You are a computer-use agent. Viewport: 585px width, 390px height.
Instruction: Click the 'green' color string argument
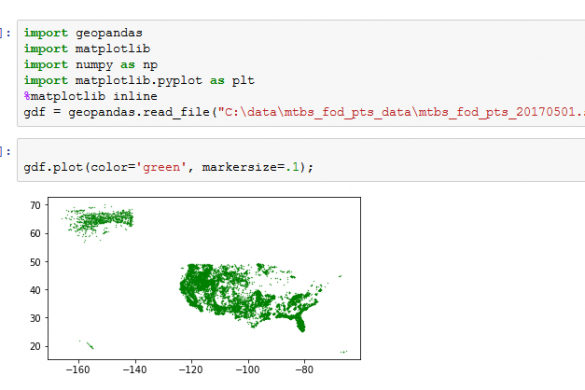(162, 167)
